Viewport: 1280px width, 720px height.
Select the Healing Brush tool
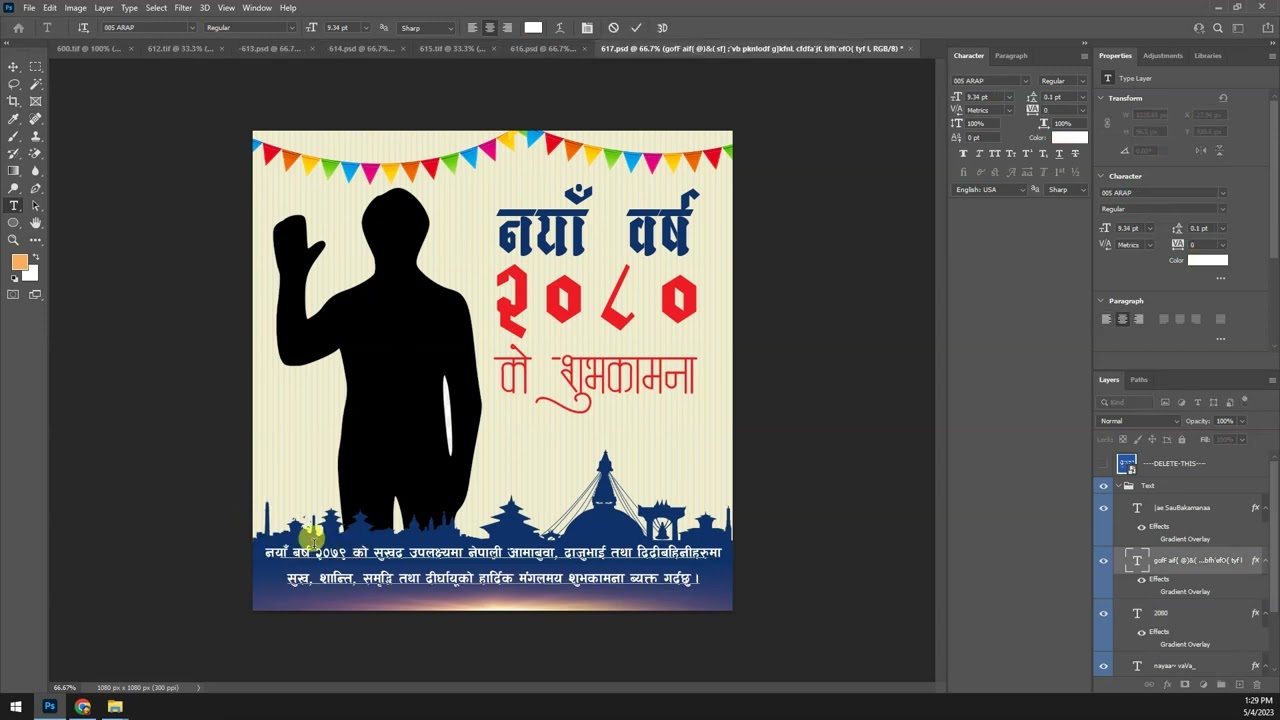[x=35, y=119]
